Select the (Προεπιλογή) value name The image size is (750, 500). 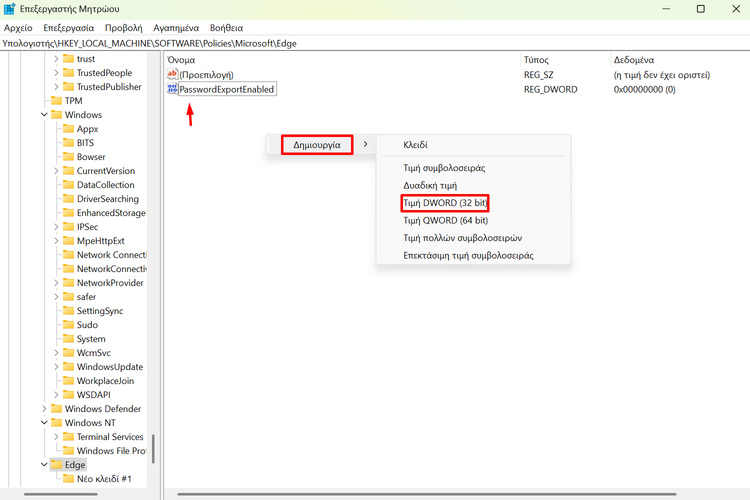coord(206,75)
